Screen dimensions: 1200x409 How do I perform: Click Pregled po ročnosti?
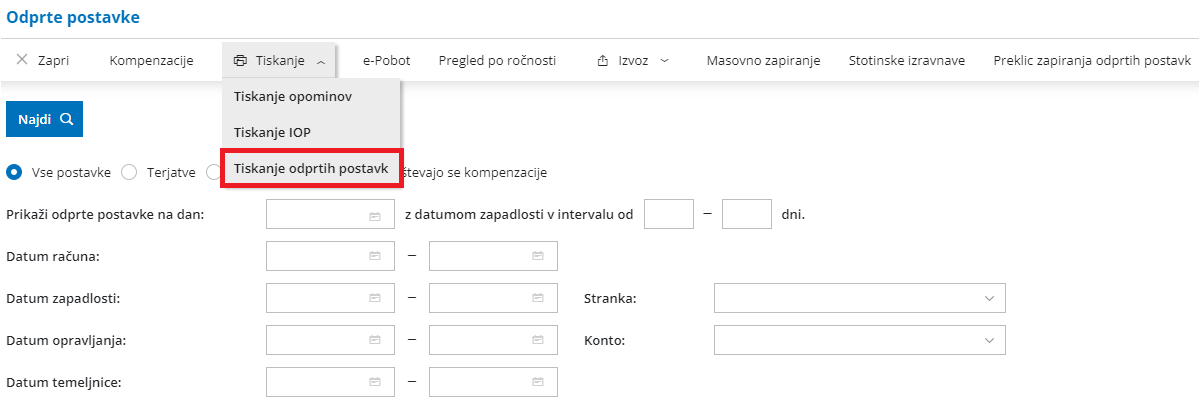(497, 61)
